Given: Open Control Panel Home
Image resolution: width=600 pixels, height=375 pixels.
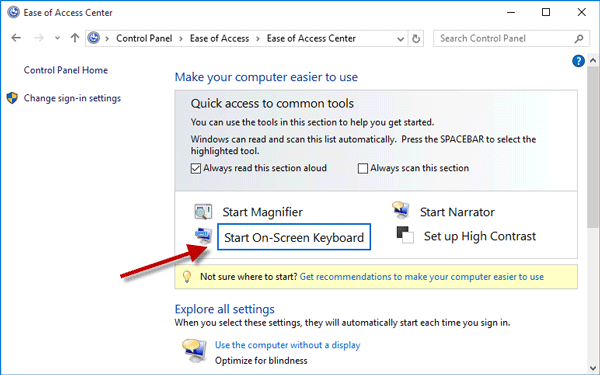Looking at the screenshot, I should pyautogui.click(x=66, y=70).
